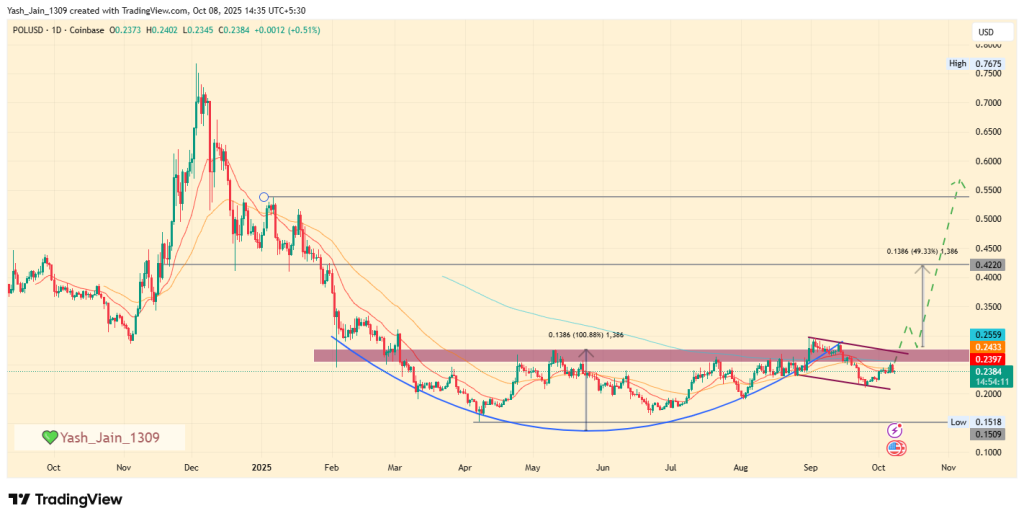Image resolution: width=1024 pixels, height=521 pixels.
Task: Click the purple lightning bolt event icon
Action: pos(895,430)
